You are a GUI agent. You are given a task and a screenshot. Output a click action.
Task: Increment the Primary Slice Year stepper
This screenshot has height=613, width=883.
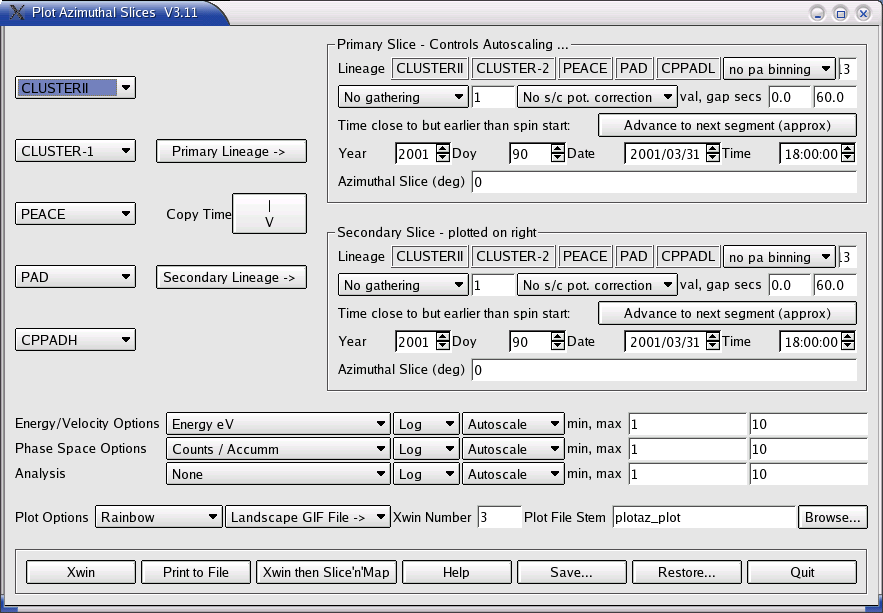[x=443, y=148]
